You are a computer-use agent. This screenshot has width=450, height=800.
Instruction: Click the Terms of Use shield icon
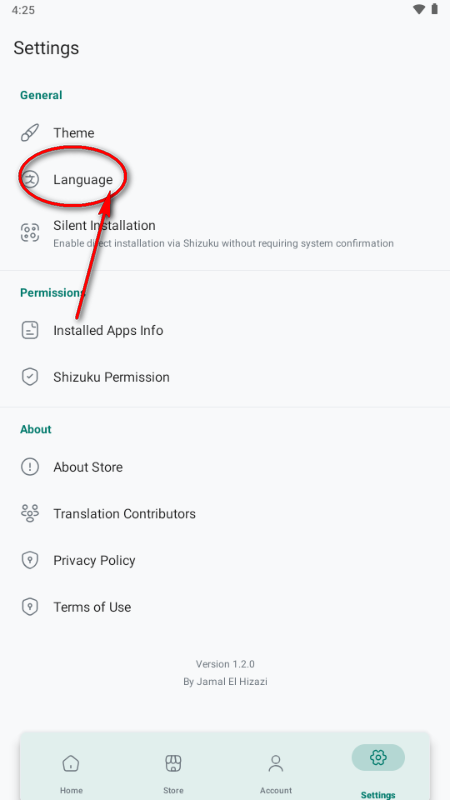[x=30, y=607]
